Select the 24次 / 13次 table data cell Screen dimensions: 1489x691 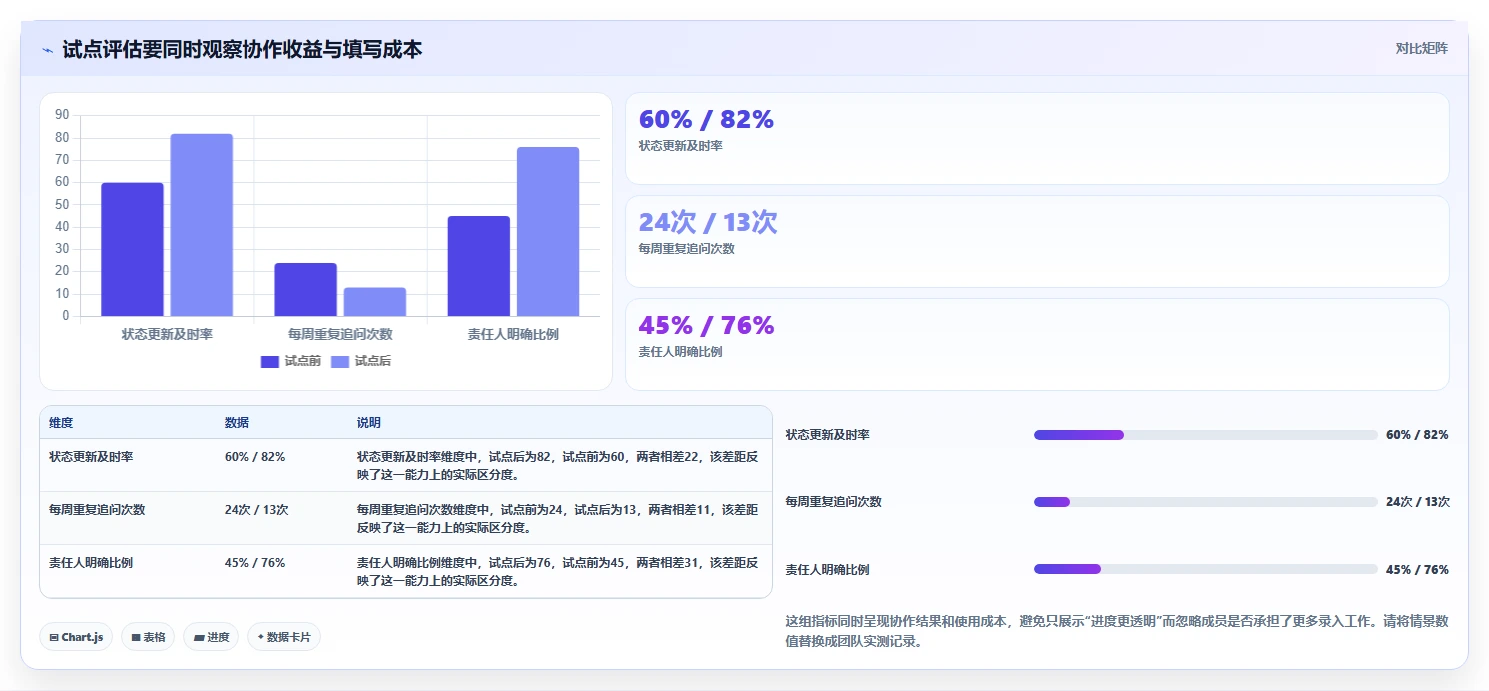click(x=257, y=509)
